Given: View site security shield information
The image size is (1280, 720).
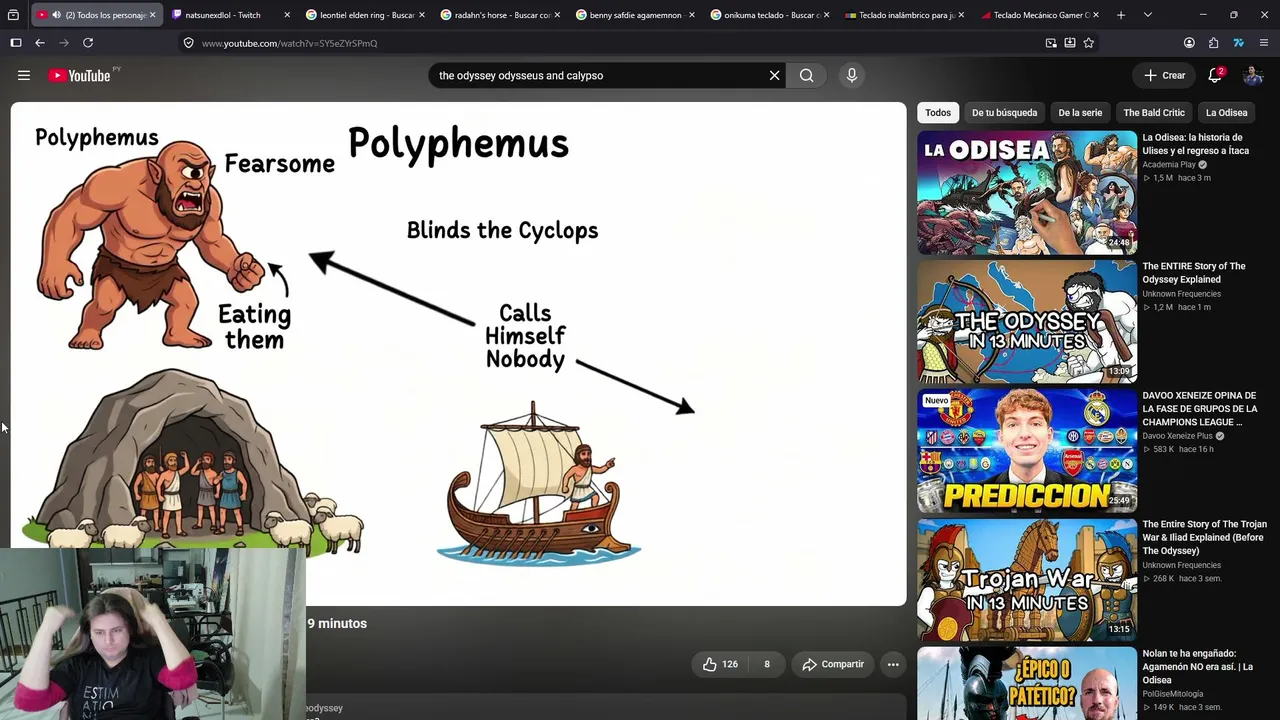Looking at the screenshot, I should coord(188,43).
